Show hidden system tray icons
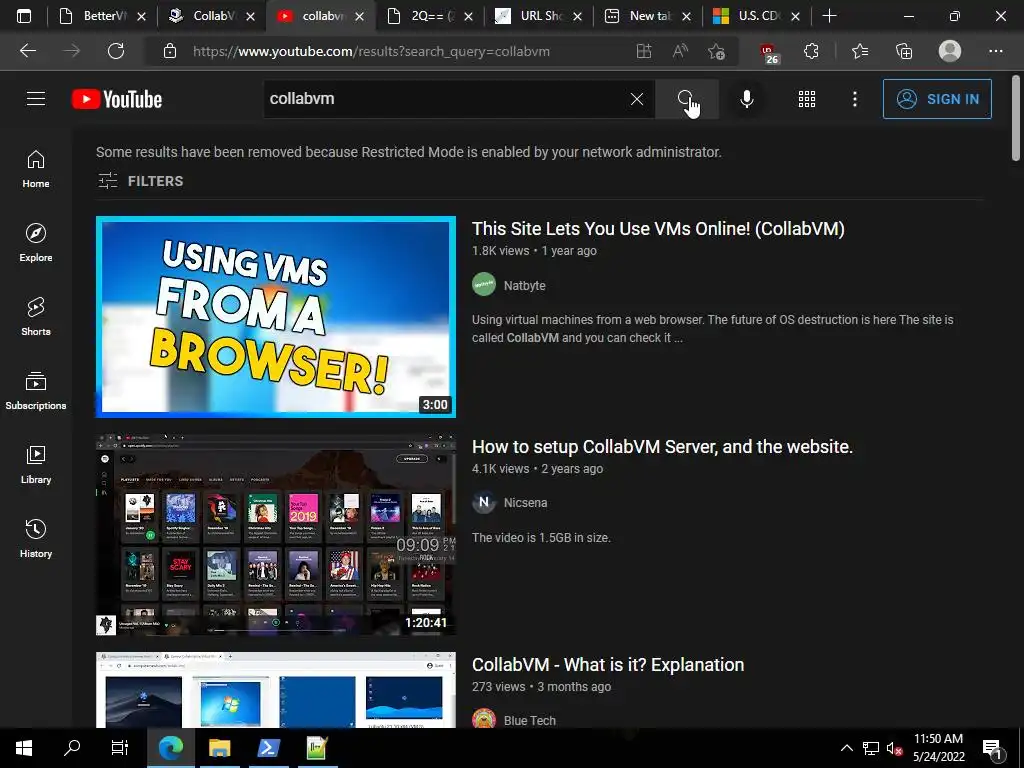This screenshot has width=1024, height=768. [x=846, y=748]
